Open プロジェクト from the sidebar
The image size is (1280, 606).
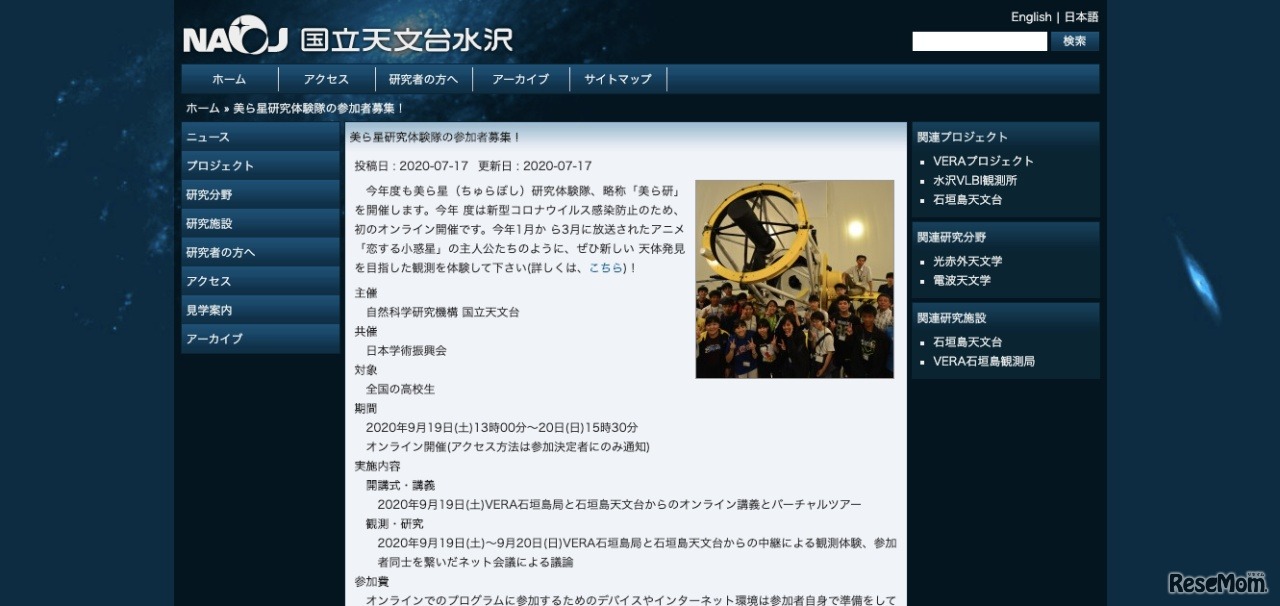point(260,166)
